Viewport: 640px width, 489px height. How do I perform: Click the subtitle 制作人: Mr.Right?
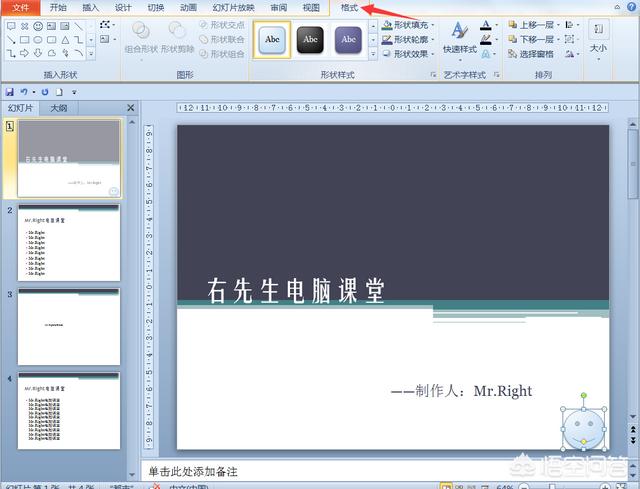pos(461,391)
